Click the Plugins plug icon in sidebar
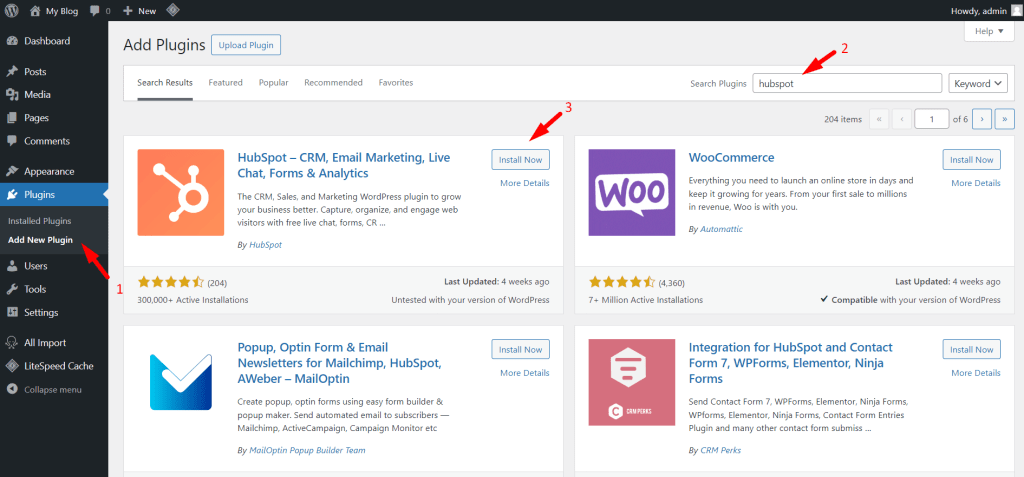The image size is (1024, 477). (12, 195)
